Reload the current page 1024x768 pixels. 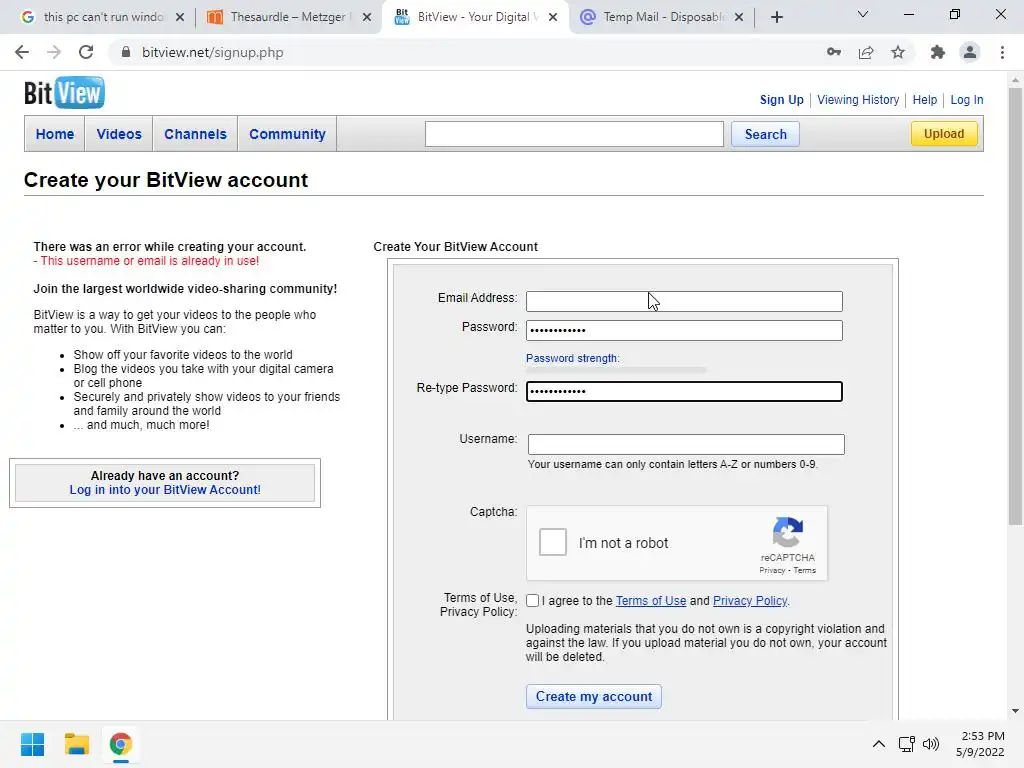(x=86, y=52)
